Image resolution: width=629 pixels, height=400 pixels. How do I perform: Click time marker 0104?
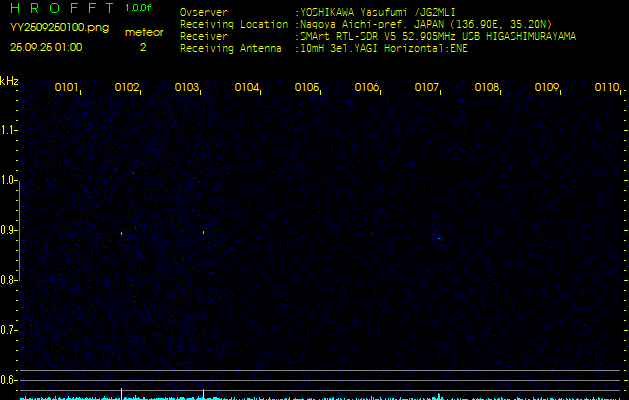(246, 87)
